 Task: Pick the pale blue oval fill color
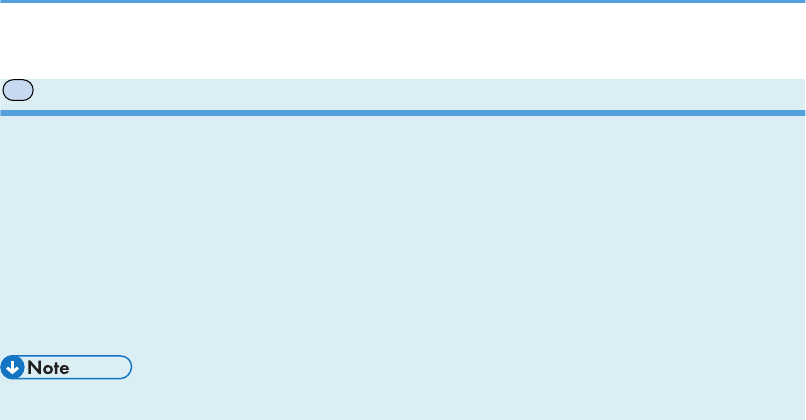[18, 90]
